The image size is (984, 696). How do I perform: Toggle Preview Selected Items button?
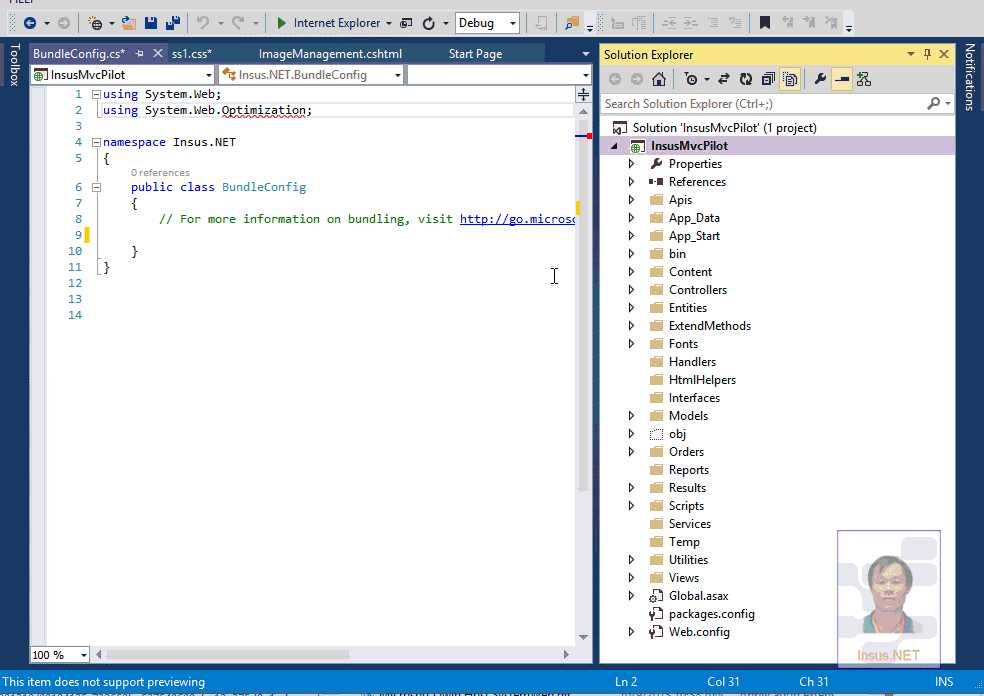(x=842, y=79)
